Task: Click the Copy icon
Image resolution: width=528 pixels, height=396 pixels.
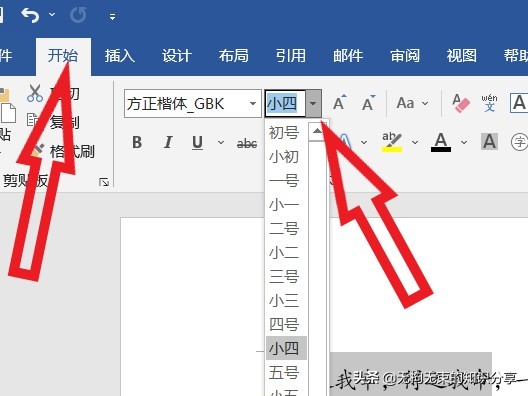Action: [33, 120]
